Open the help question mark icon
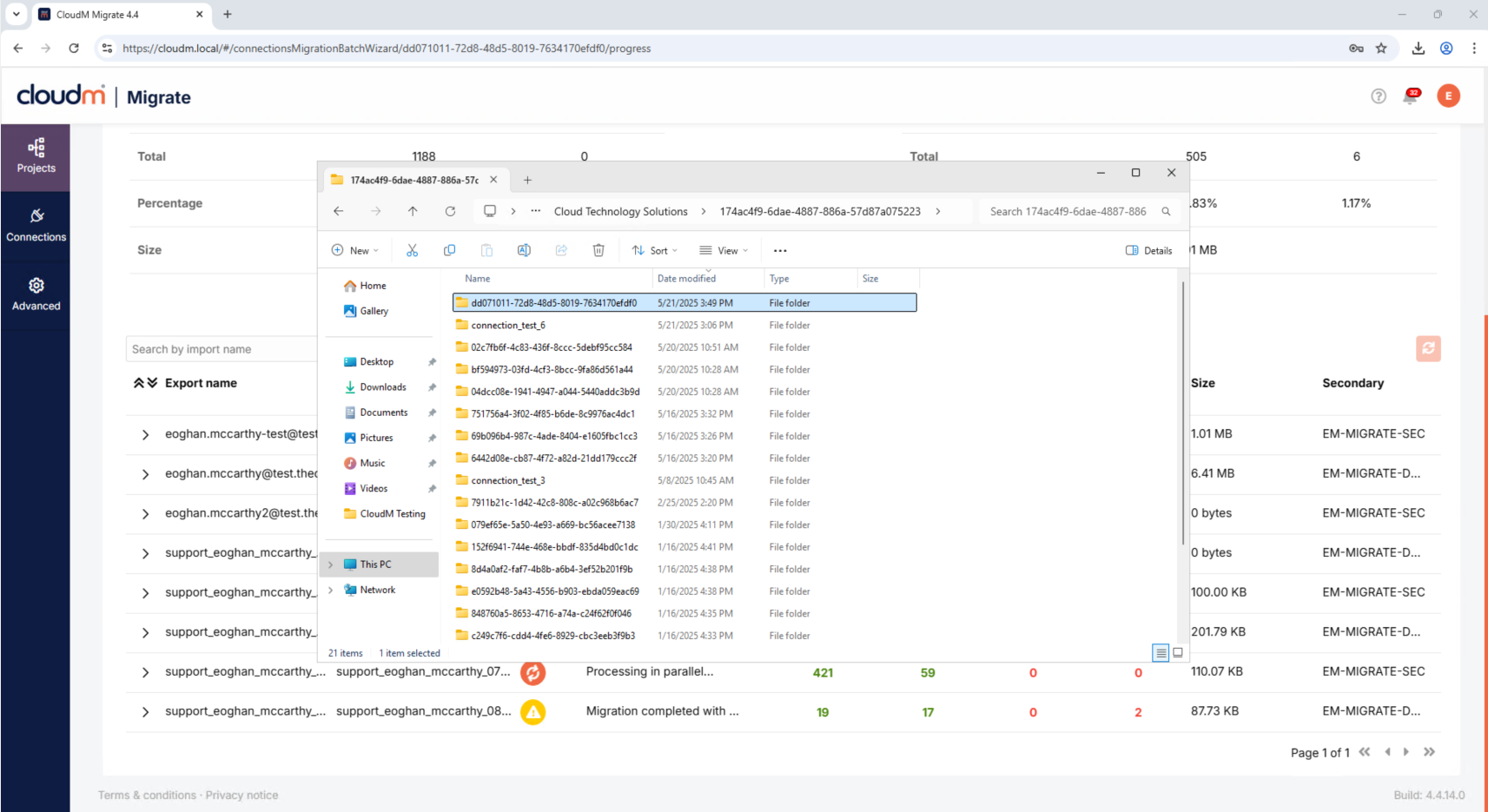 tap(1379, 96)
